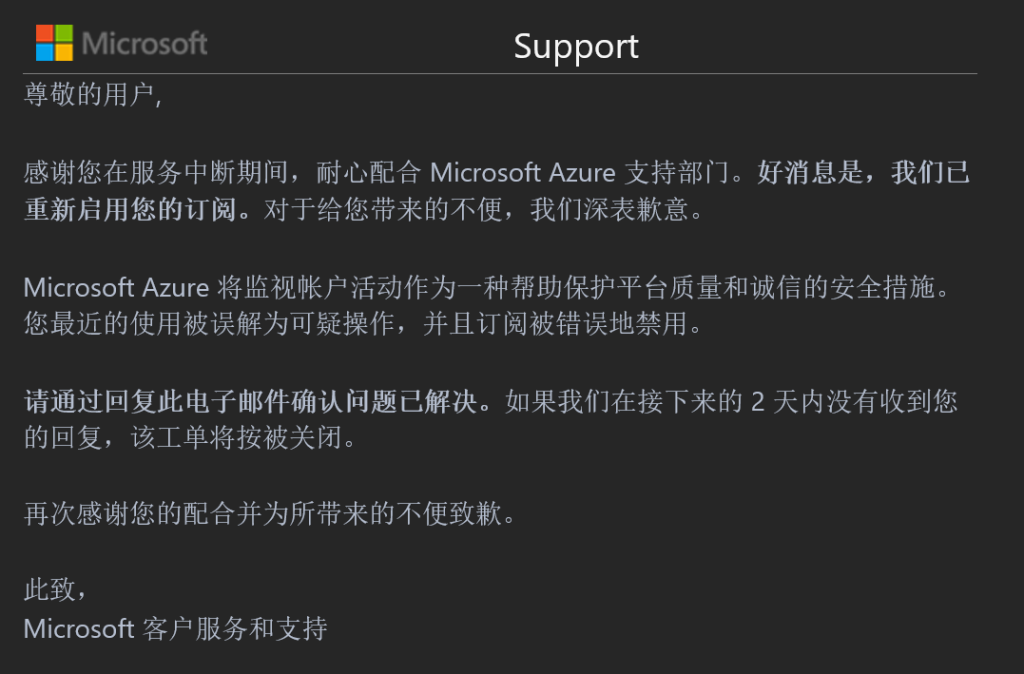Click the bold text 请通过回复此电子邮件确认问题已解决
This screenshot has width=1024, height=674.
pyautogui.click(x=257, y=402)
